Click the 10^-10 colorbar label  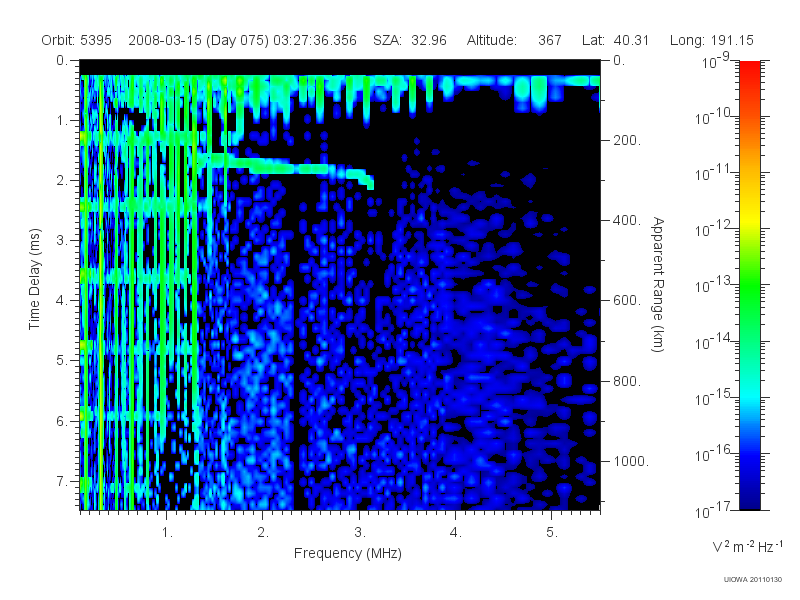pos(715,117)
